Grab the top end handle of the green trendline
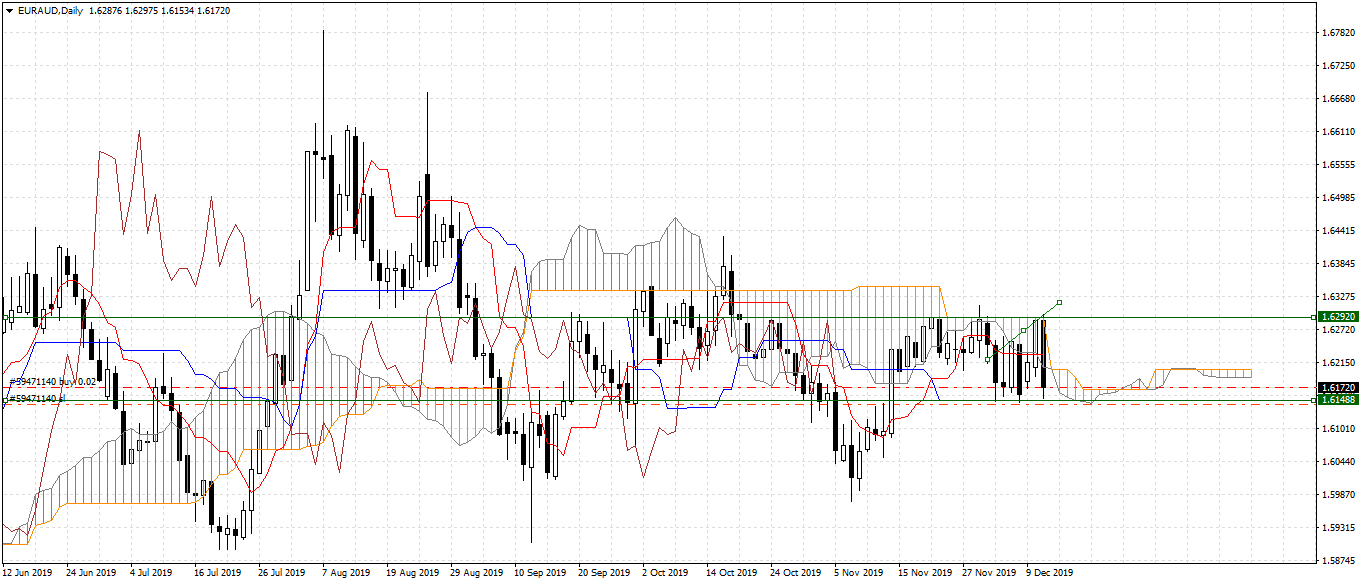This screenshot has height=584, width=1362. coord(1059,302)
